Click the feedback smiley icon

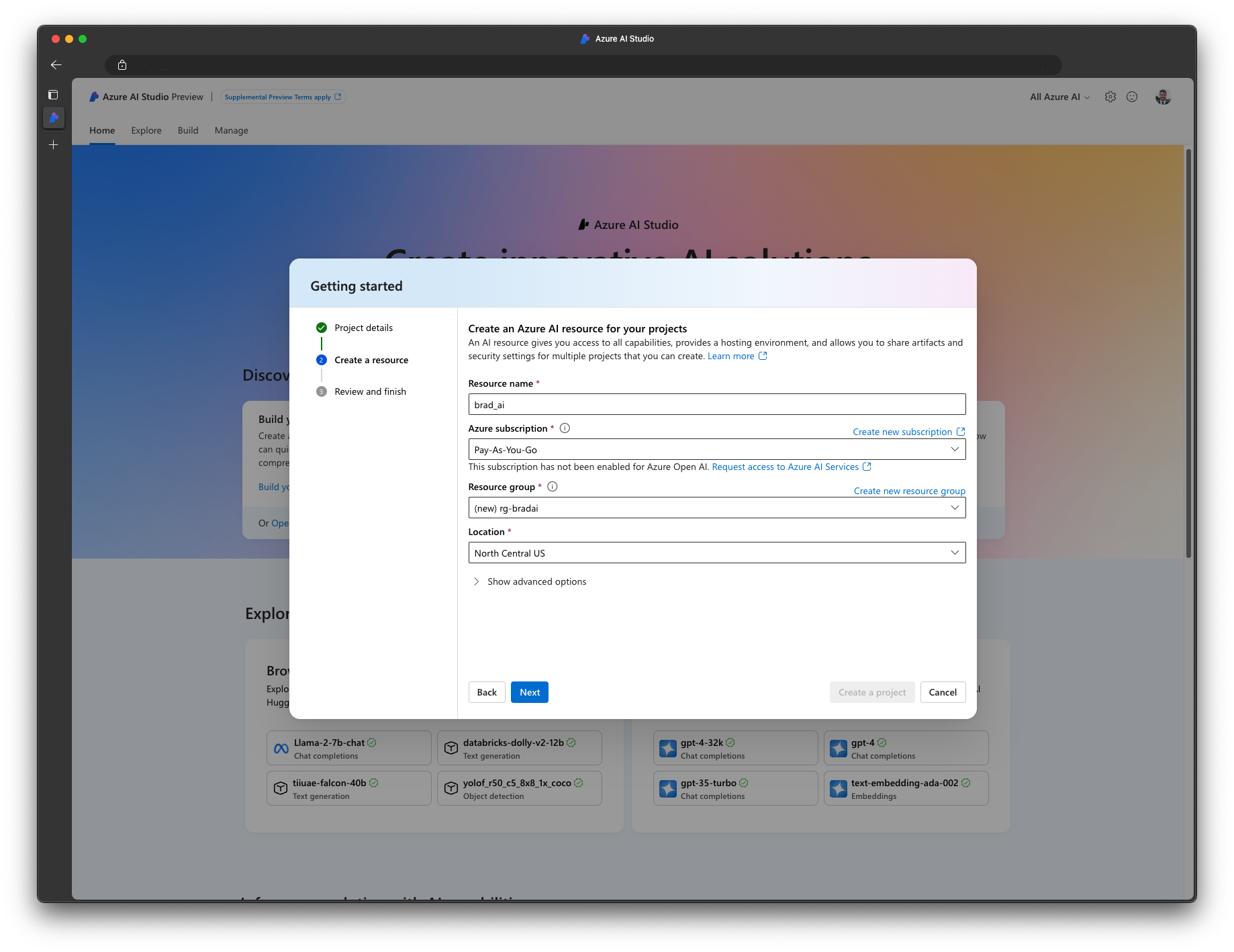(1132, 97)
